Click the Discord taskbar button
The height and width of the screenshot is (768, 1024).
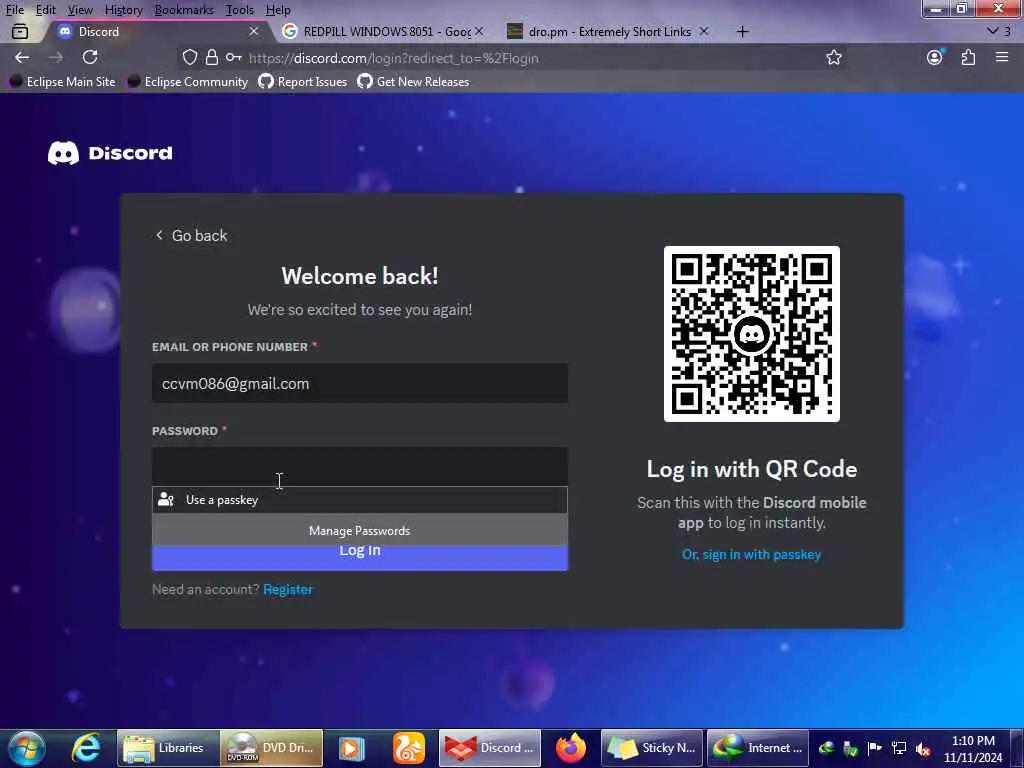(490, 748)
